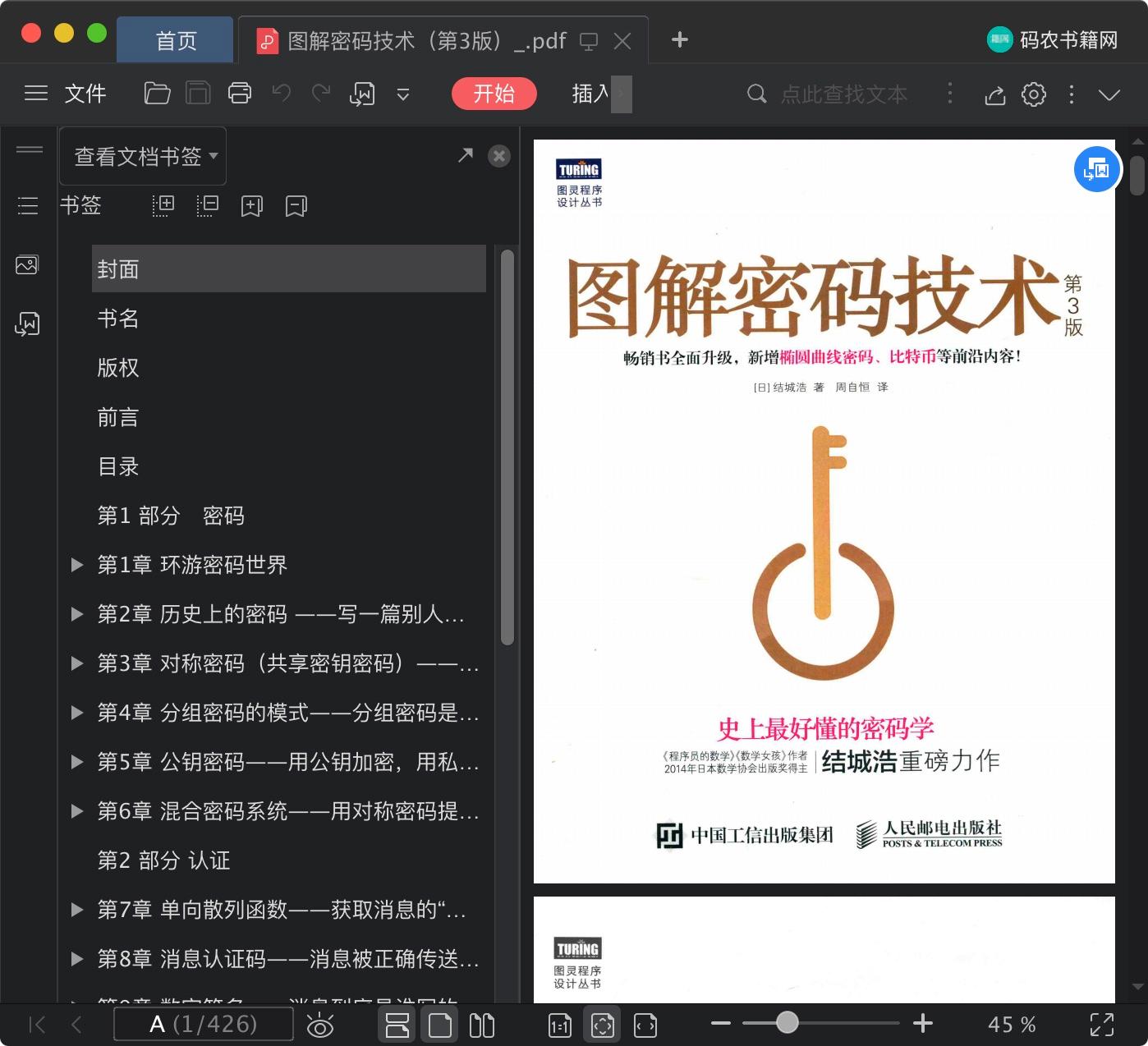Pop out the bookmark panel with arrow icon

pyautogui.click(x=466, y=155)
